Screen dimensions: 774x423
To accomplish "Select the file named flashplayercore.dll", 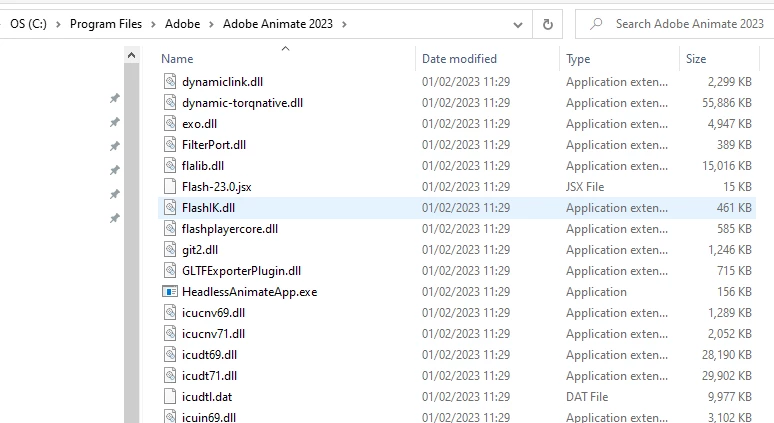I will tap(230, 229).
